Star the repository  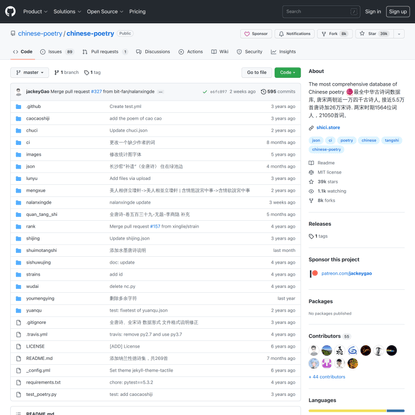[374, 34]
